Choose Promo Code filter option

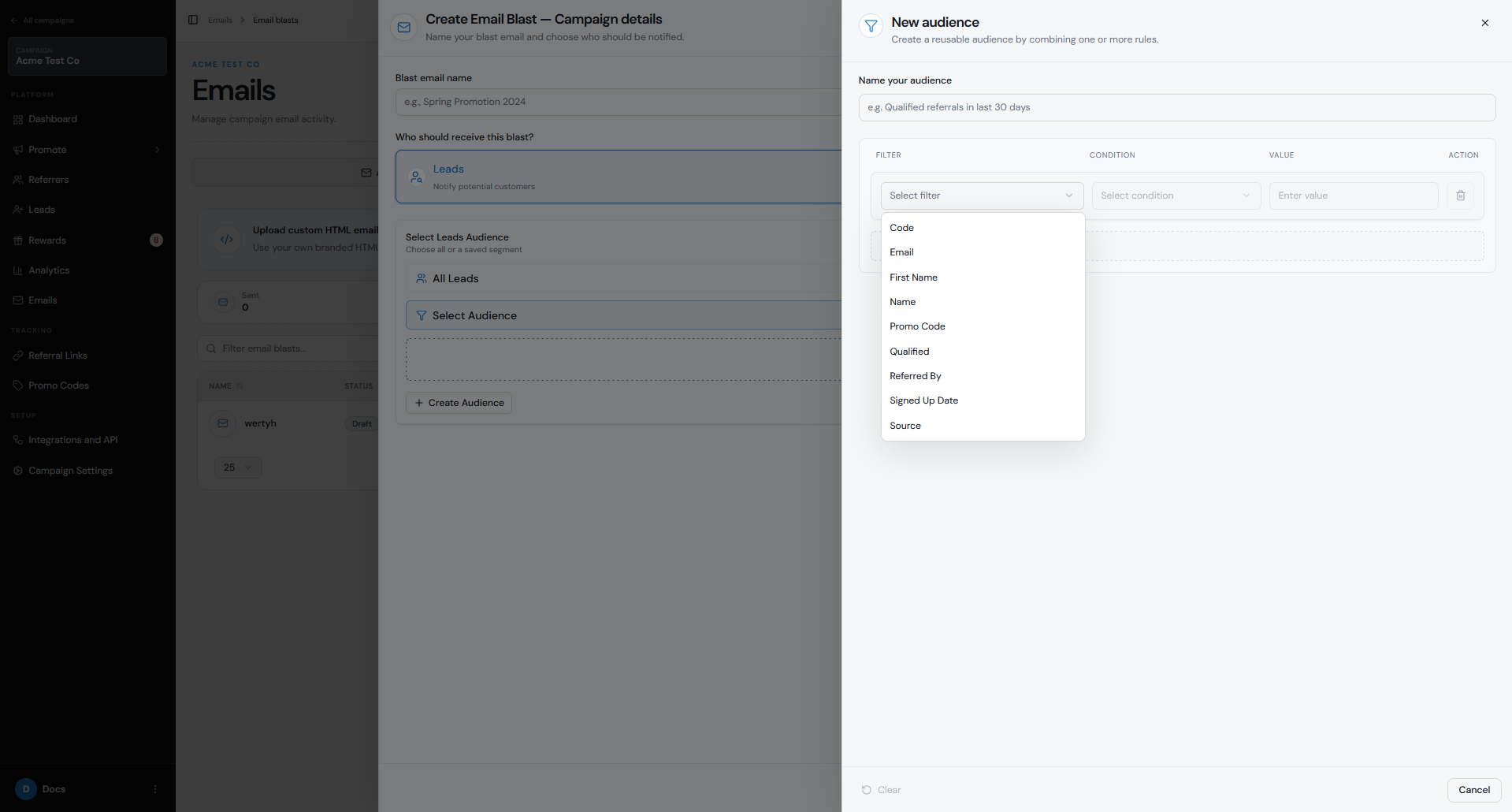983,326
